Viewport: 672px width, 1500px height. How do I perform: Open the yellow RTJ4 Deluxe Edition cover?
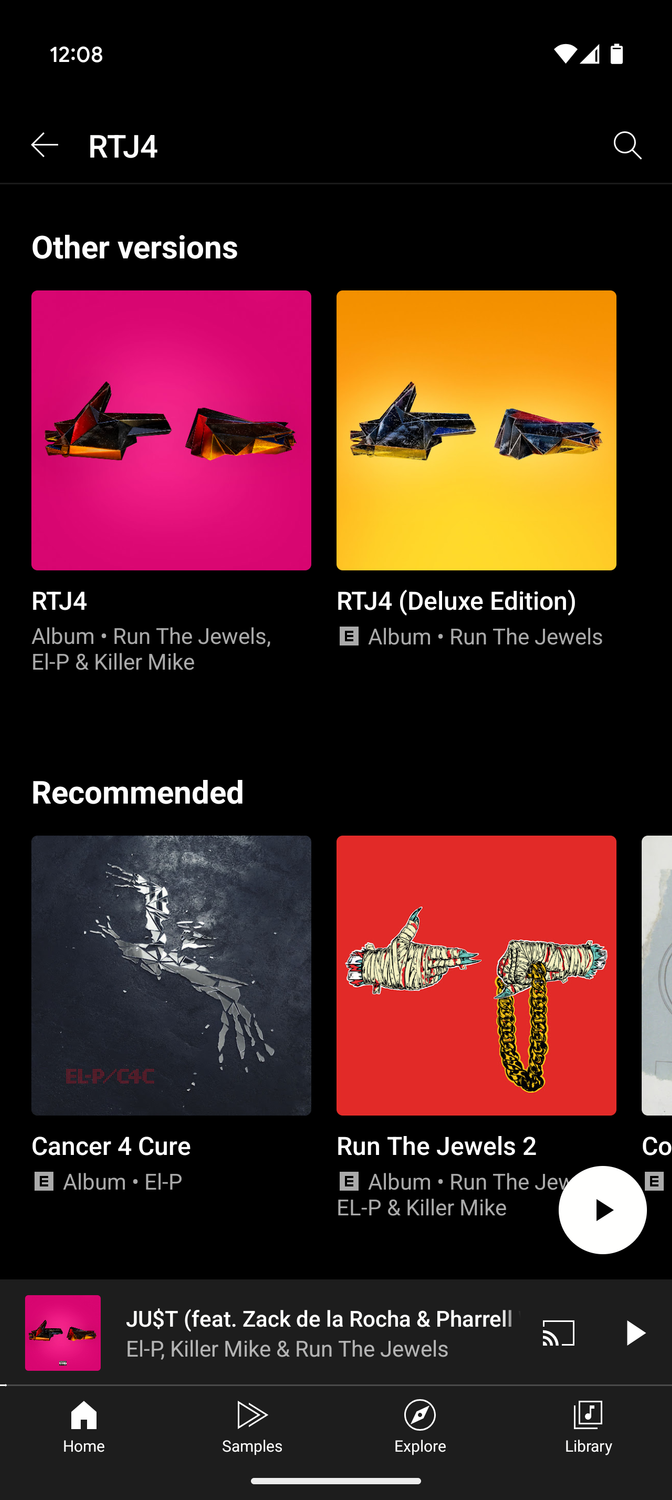[476, 430]
